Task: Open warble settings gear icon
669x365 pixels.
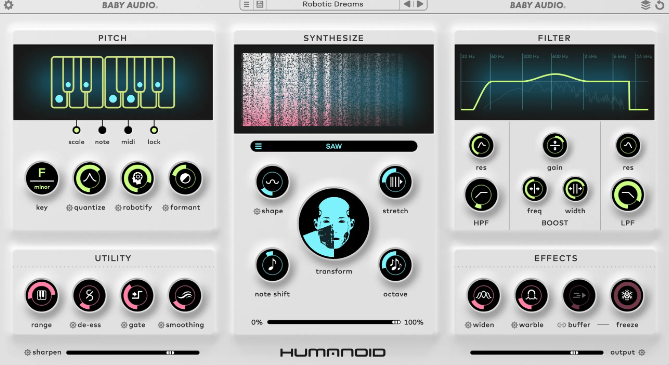Action: coord(515,325)
